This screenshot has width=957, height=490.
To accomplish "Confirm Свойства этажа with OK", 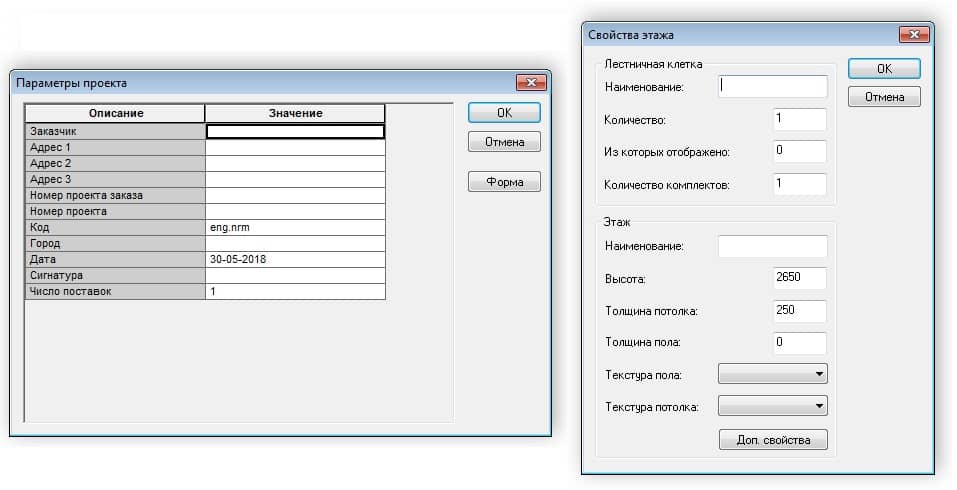I will (884, 69).
